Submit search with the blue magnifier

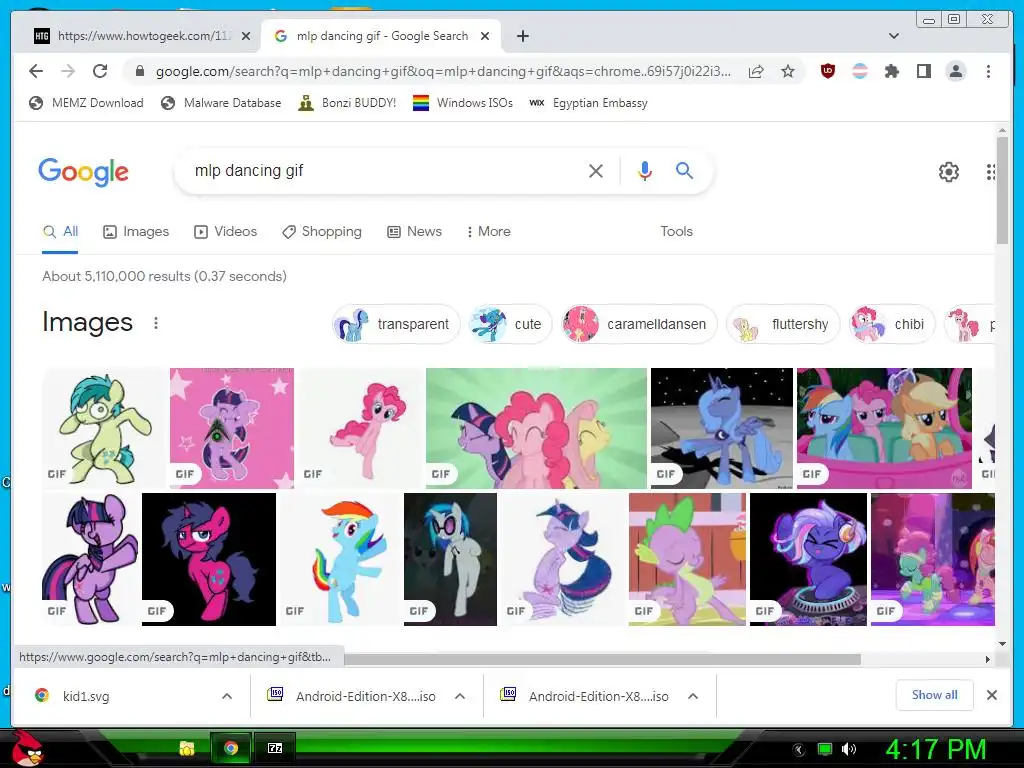pyautogui.click(x=684, y=171)
